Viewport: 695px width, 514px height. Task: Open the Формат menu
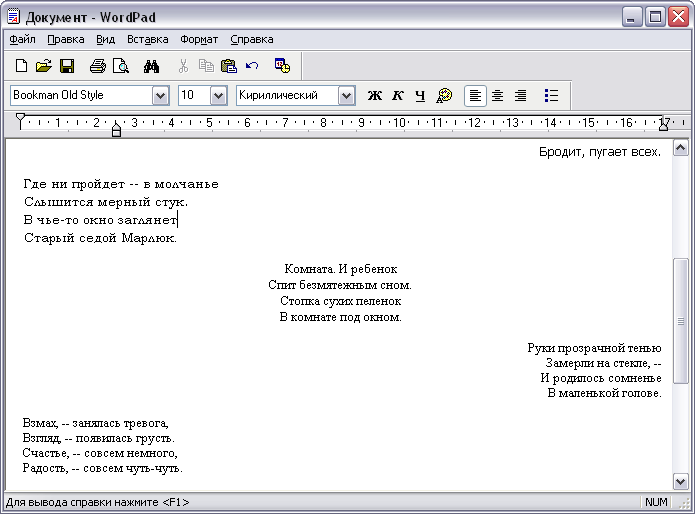(199, 39)
